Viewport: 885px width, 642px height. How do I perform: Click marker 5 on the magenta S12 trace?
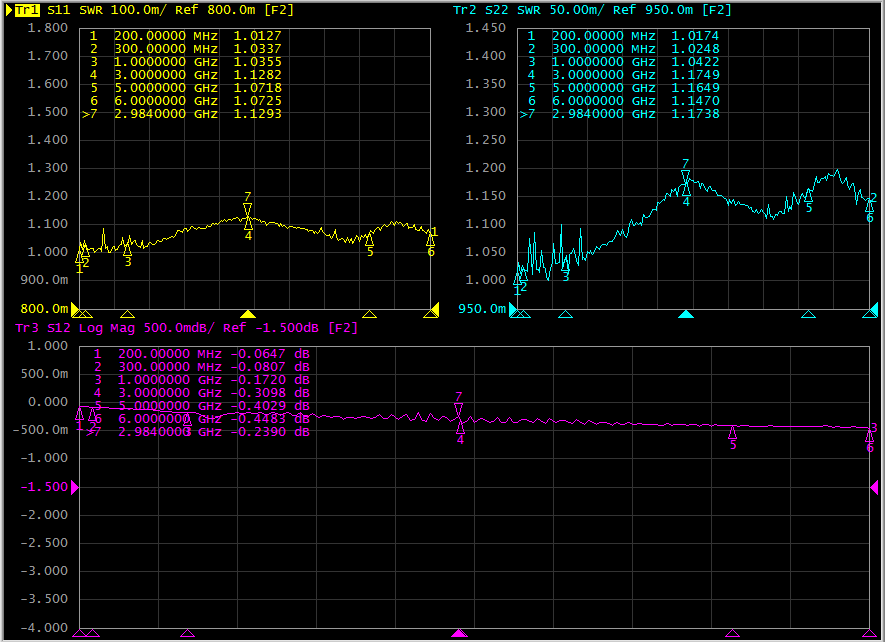pos(732,432)
